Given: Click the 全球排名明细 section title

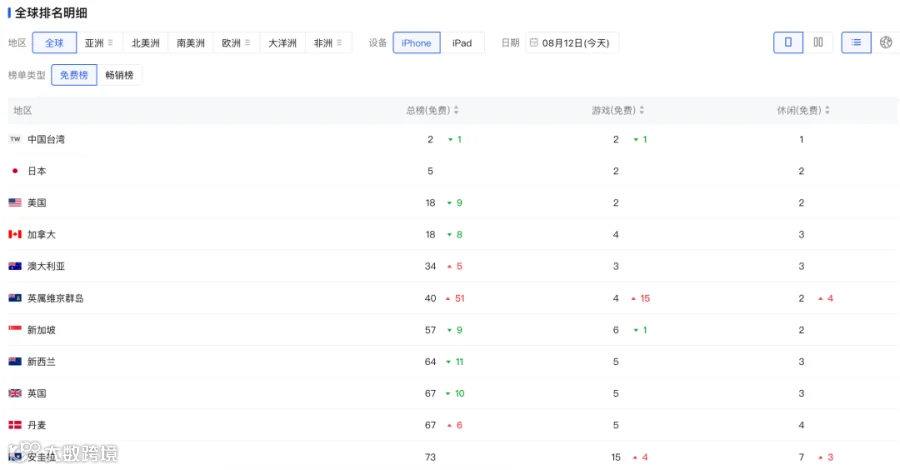Looking at the screenshot, I should (x=51, y=13).
